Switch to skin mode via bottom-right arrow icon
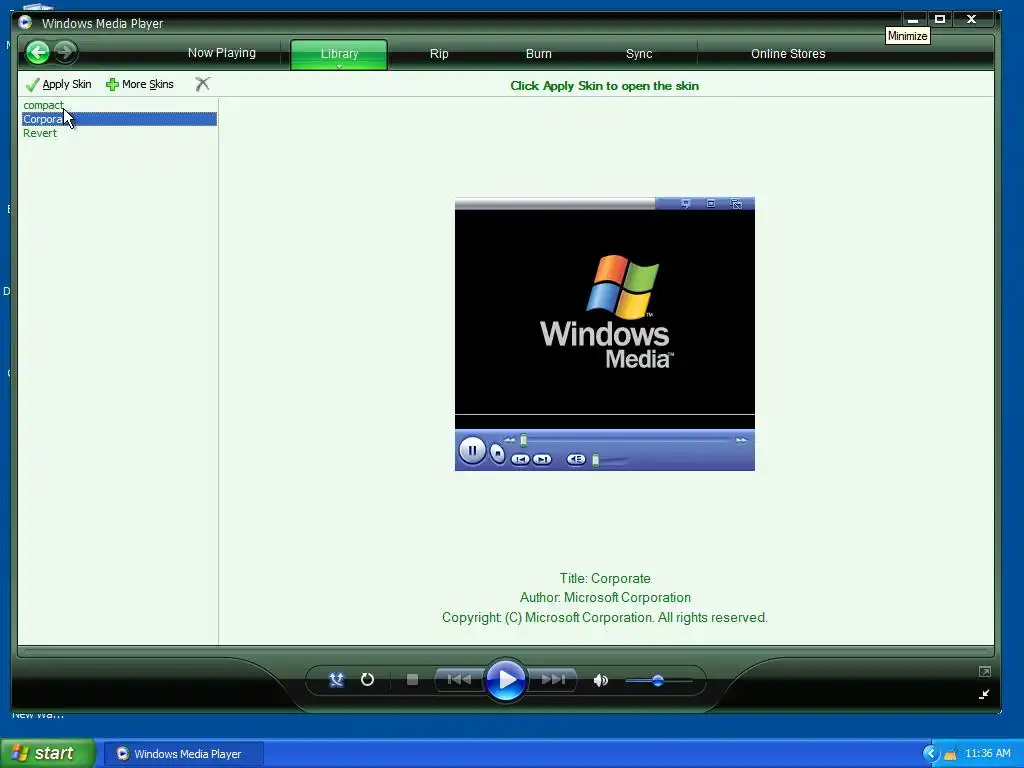The image size is (1024, 768). click(984, 694)
